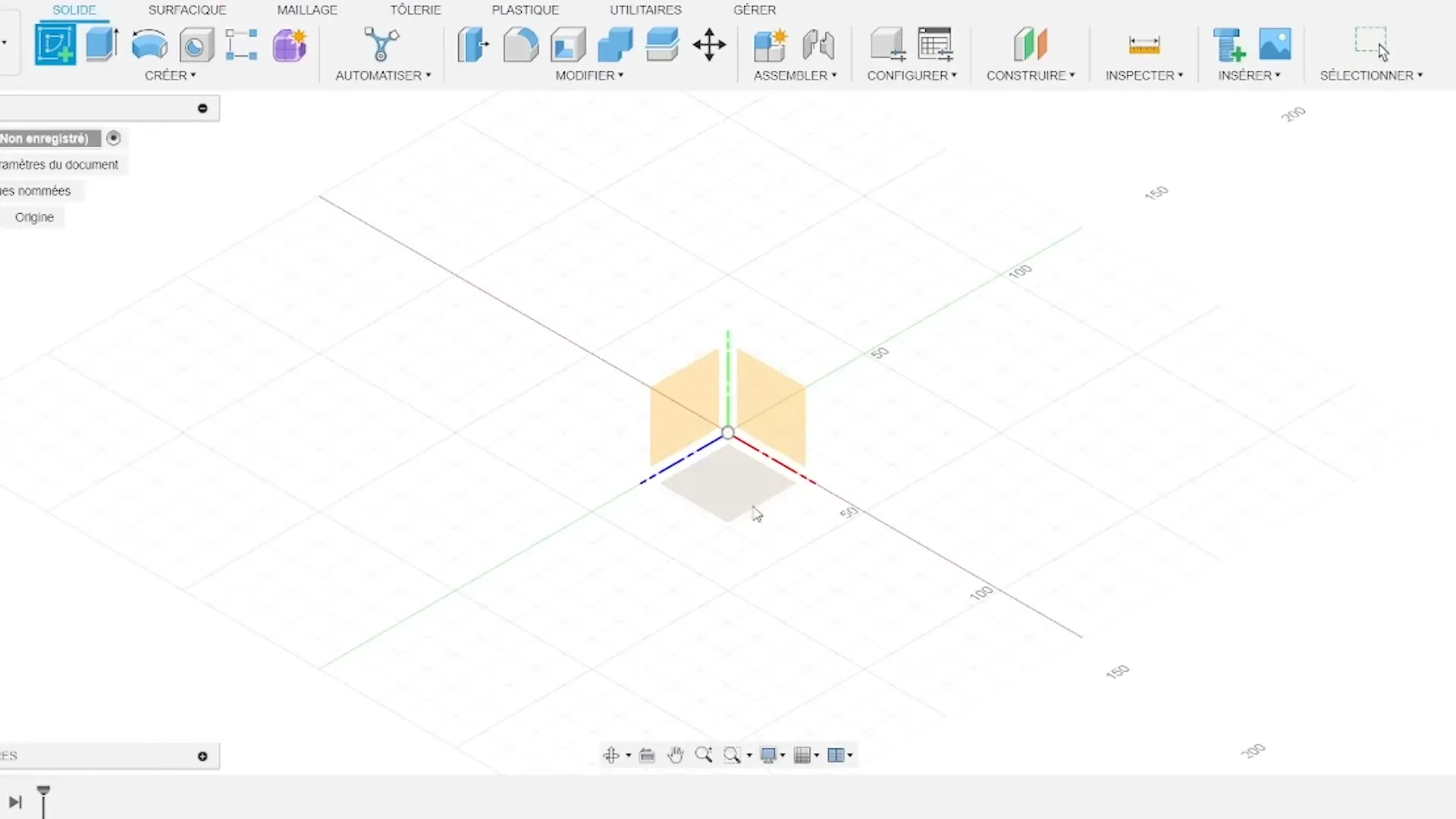Open the MODIFIER dropdown menu

click(x=589, y=75)
